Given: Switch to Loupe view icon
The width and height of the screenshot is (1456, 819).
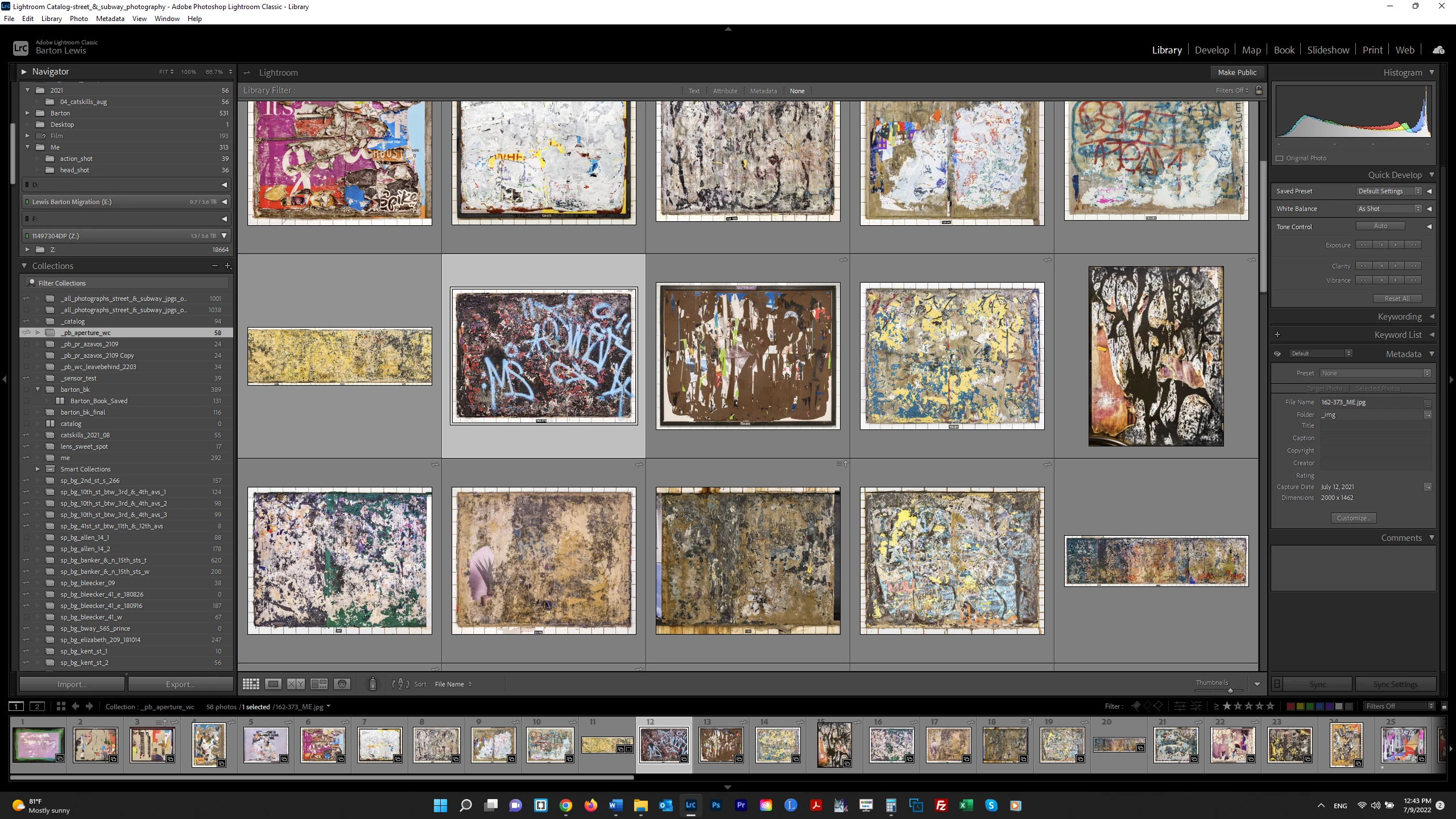Looking at the screenshot, I should [273, 684].
